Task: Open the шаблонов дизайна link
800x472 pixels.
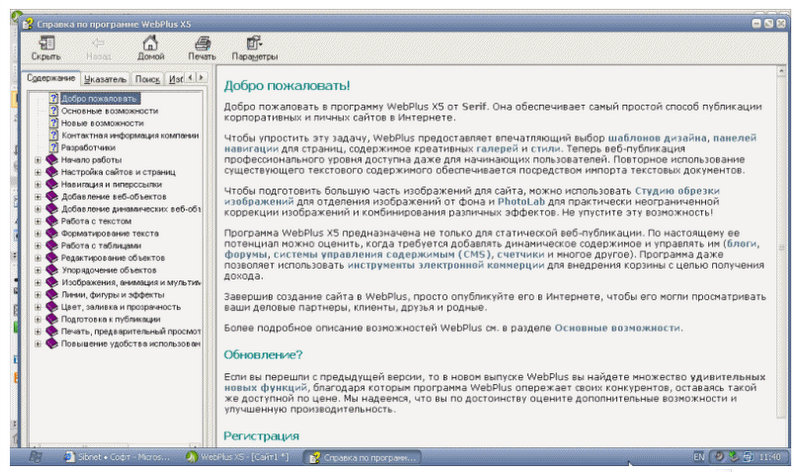Action: pyautogui.click(x=657, y=138)
